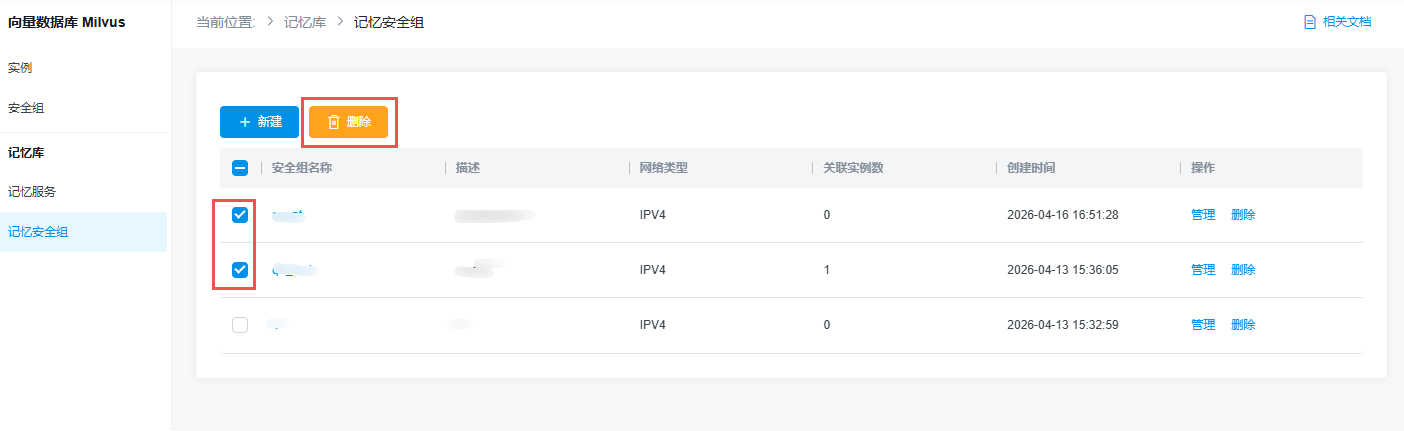Image resolution: width=1404 pixels, height=431 pixels.
Task: Click the 关联实例数 column header
Action: pyautogui.click(x=853, y=168)
